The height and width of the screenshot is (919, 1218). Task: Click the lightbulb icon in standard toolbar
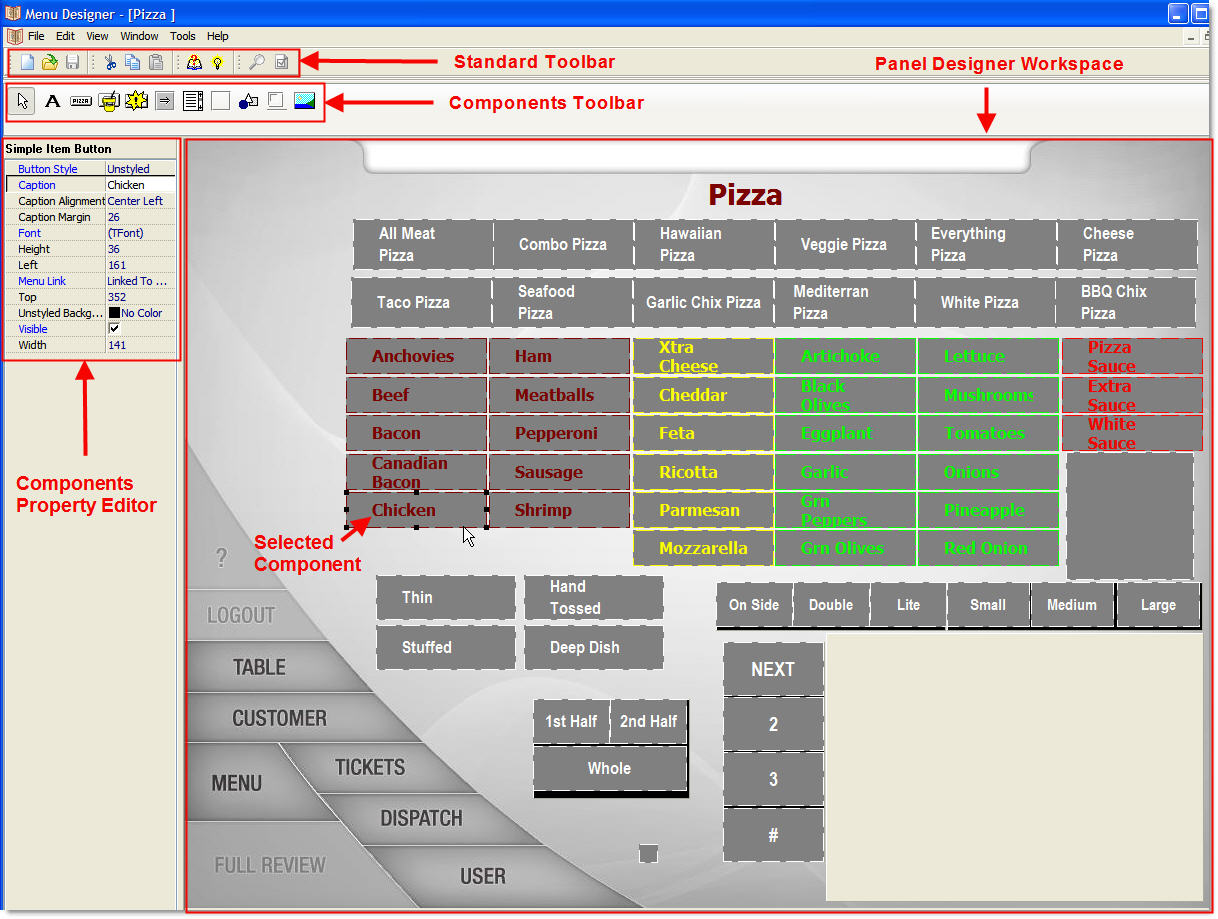(x=216, y=63)
